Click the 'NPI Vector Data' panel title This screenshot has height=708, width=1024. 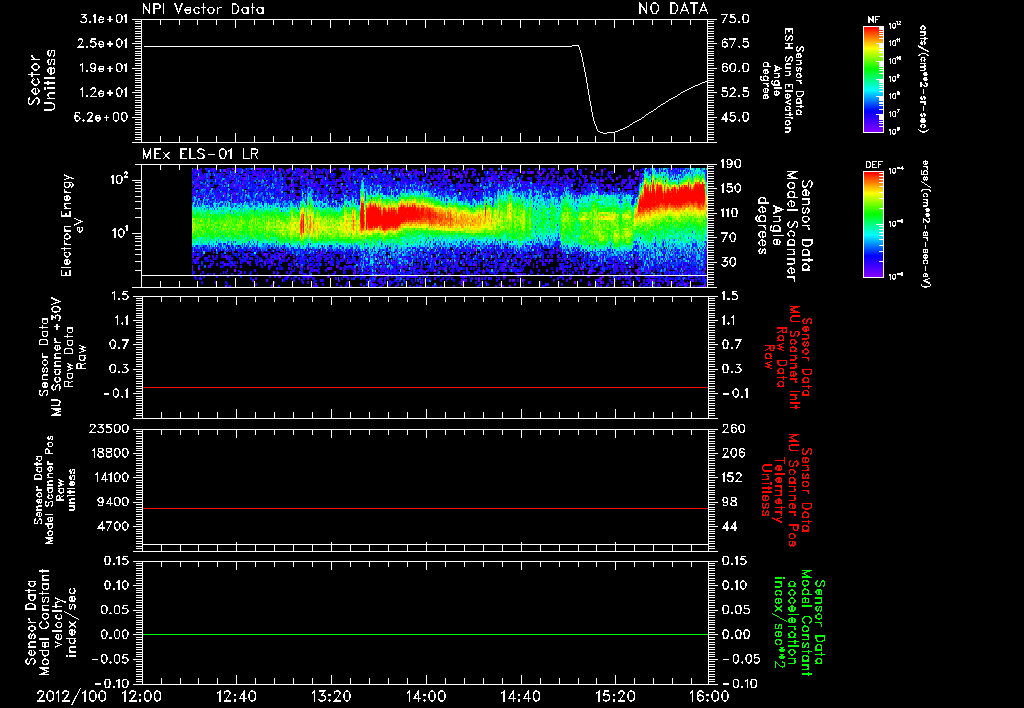(203, 9)
